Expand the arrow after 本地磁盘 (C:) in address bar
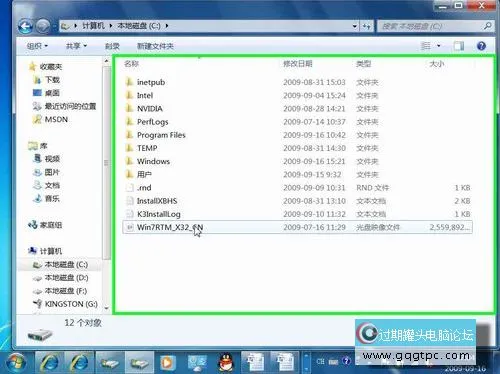The width and height of the screenshot is (500, 374). [166, 26]
